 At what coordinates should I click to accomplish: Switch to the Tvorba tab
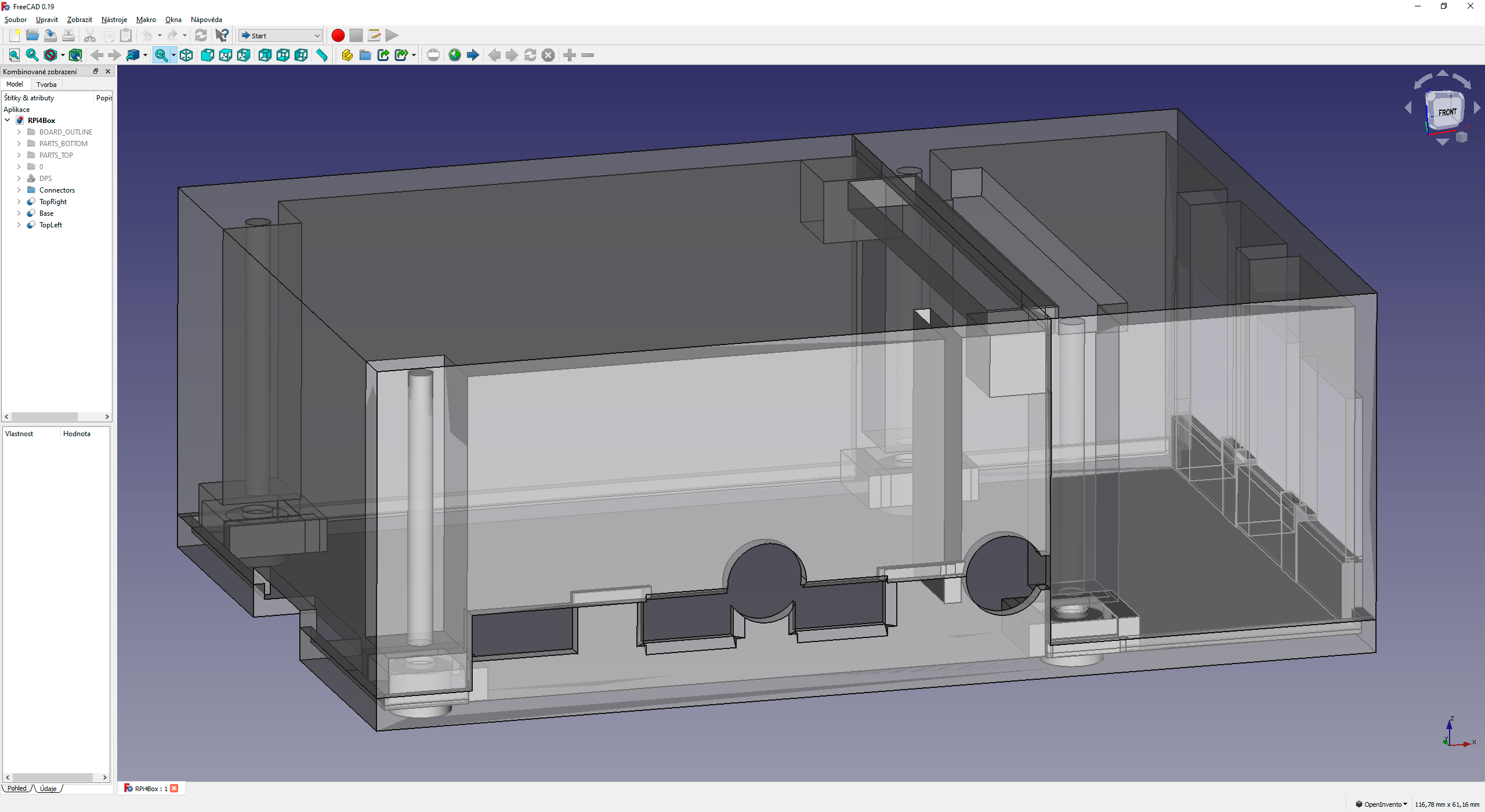(46, 85)
